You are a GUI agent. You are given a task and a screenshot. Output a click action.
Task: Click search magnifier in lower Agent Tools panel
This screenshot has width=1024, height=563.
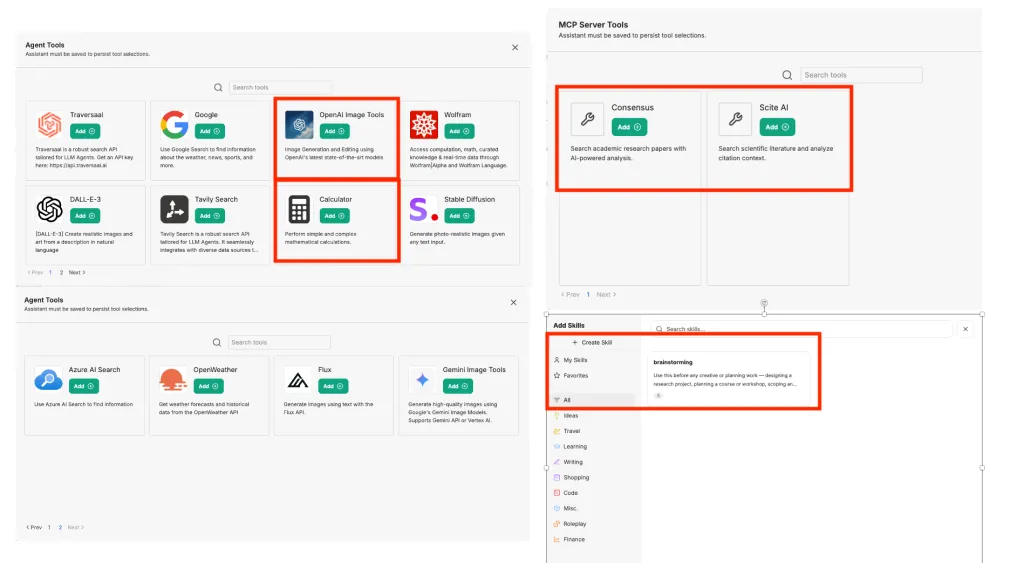tap(217, 342)
